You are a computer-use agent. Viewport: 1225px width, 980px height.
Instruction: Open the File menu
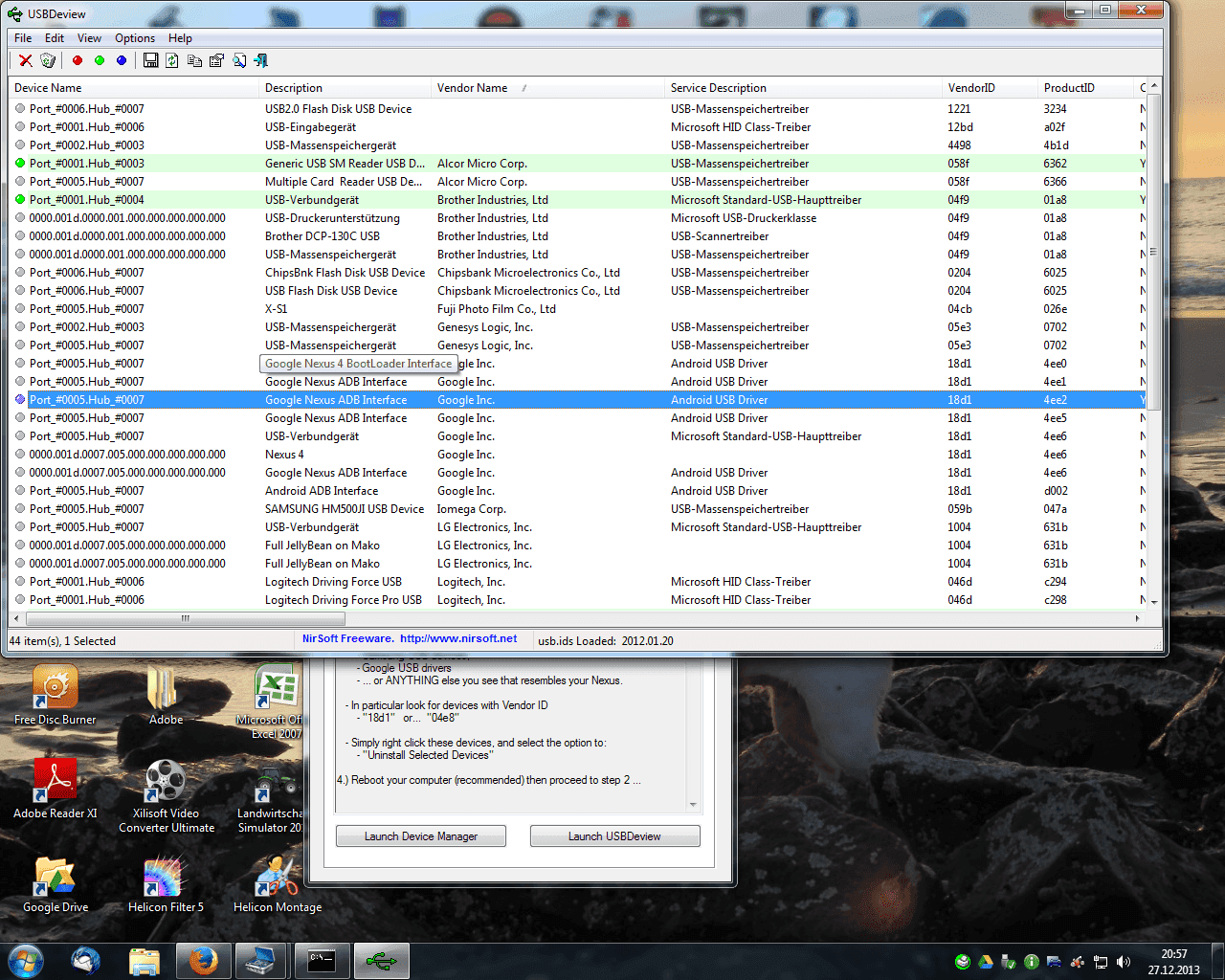(23, 38)
